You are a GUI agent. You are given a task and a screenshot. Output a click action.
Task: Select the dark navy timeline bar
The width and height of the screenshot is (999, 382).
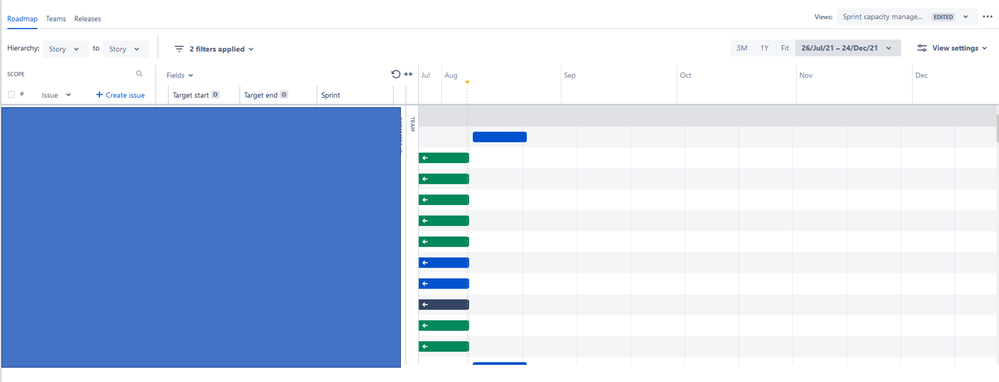tap(443, 305)
